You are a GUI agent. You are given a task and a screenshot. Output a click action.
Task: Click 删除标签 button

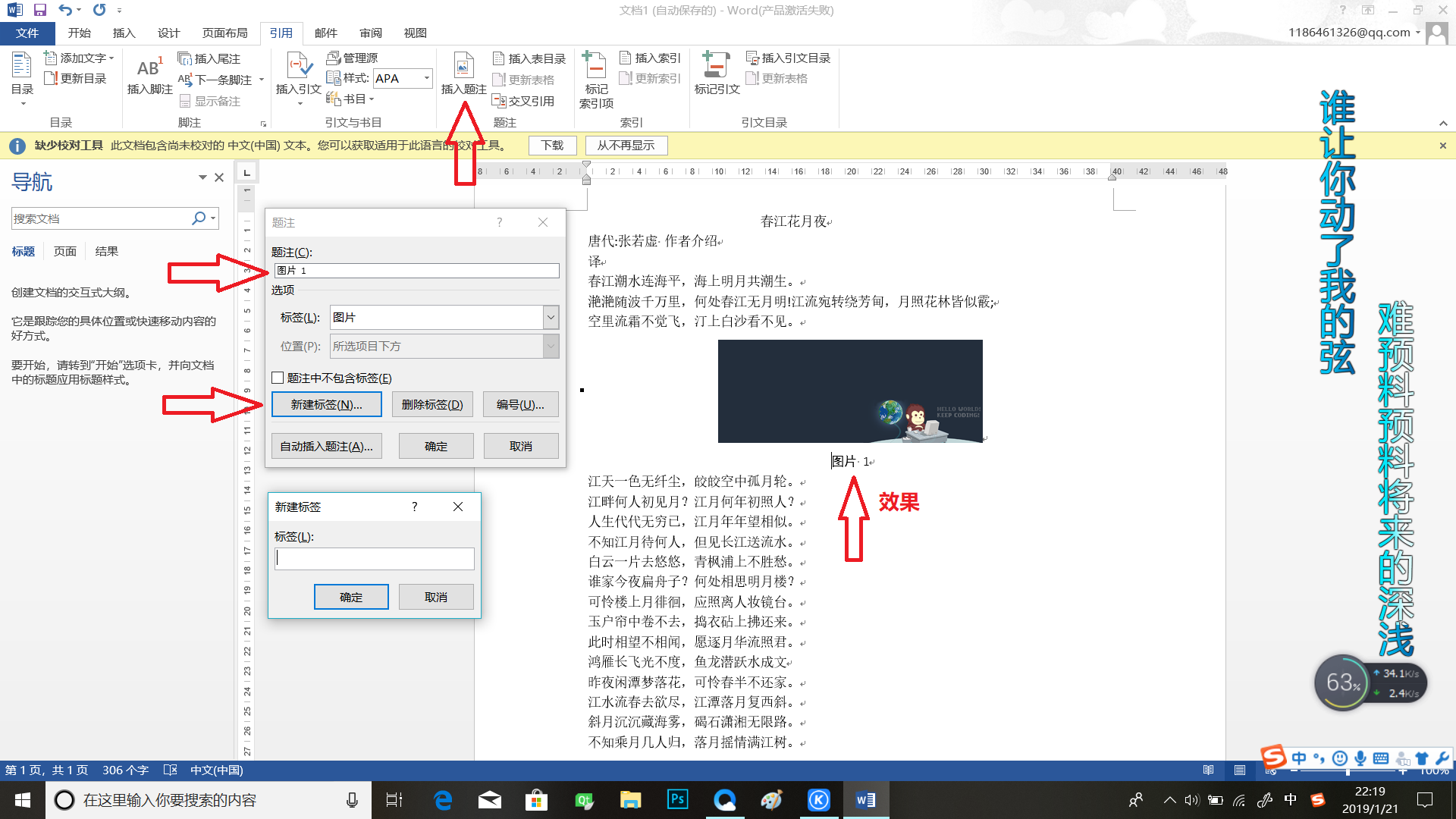[x=432, y=405]
